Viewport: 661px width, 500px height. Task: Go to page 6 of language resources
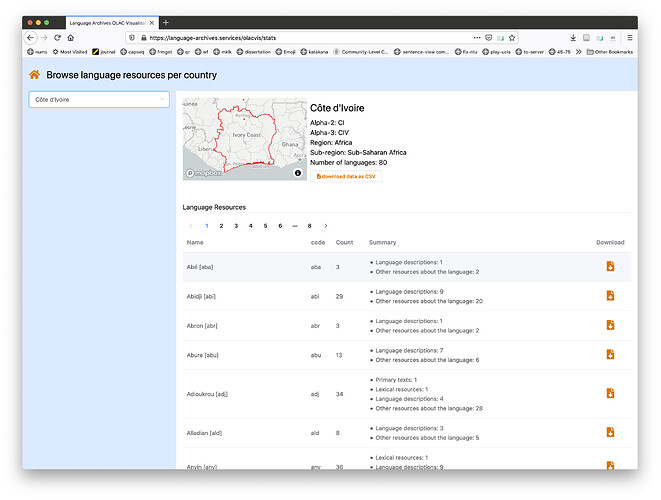coord(280,226)
